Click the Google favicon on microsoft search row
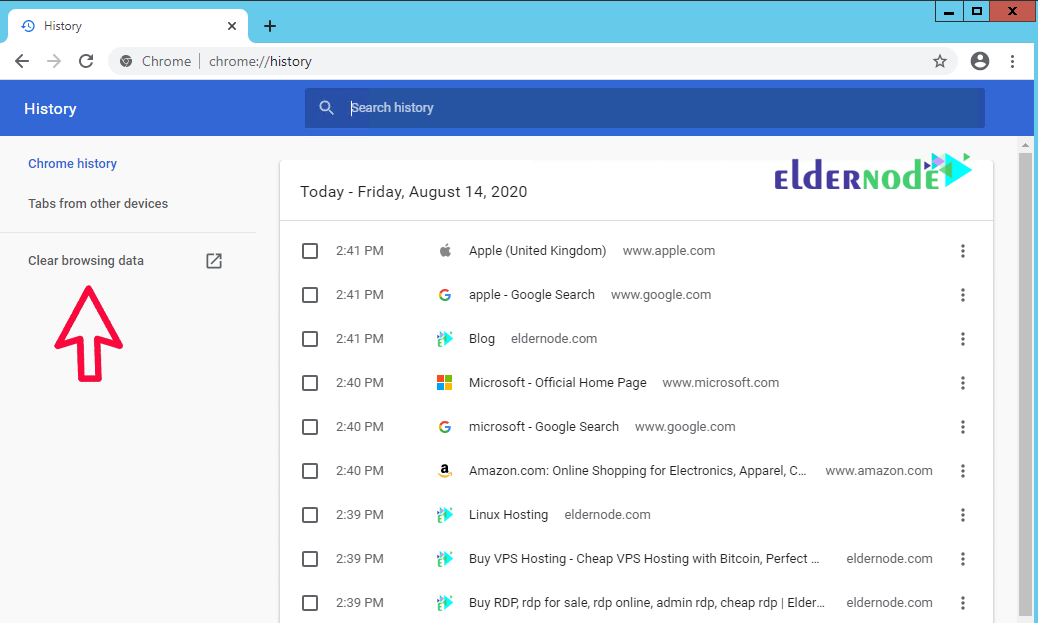The width and height of the screenshot is (1038, 623). pyautogui.click(x=445, y=427)
